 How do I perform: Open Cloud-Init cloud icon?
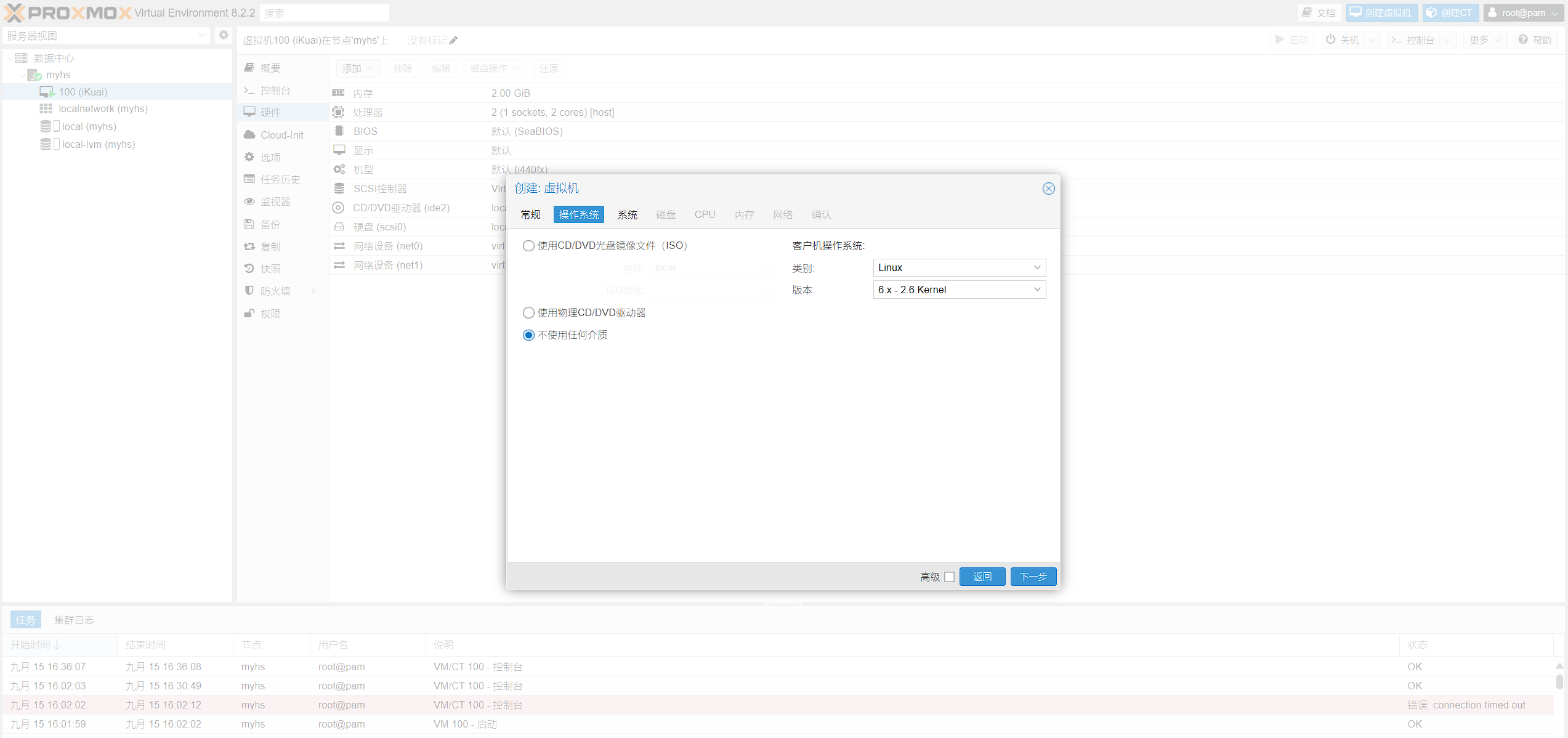pyautogui.click(x=249, y=134)
